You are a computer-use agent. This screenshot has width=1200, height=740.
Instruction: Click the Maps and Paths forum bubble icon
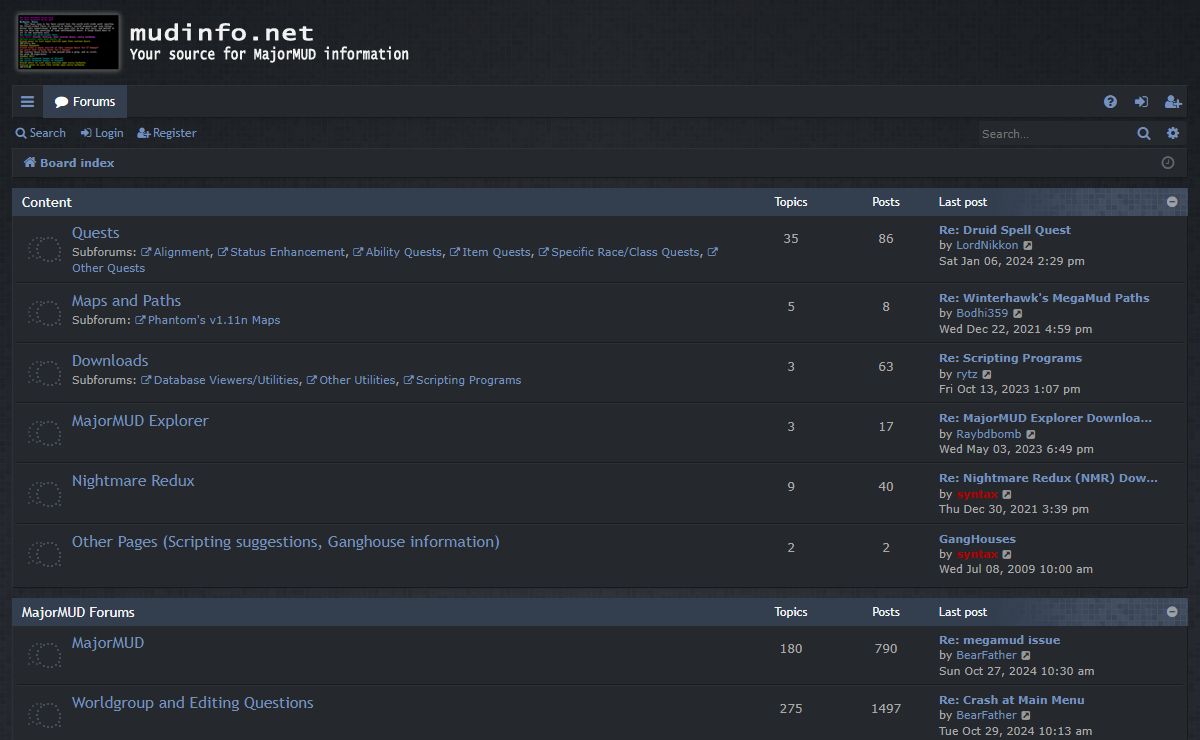(43, 313)
